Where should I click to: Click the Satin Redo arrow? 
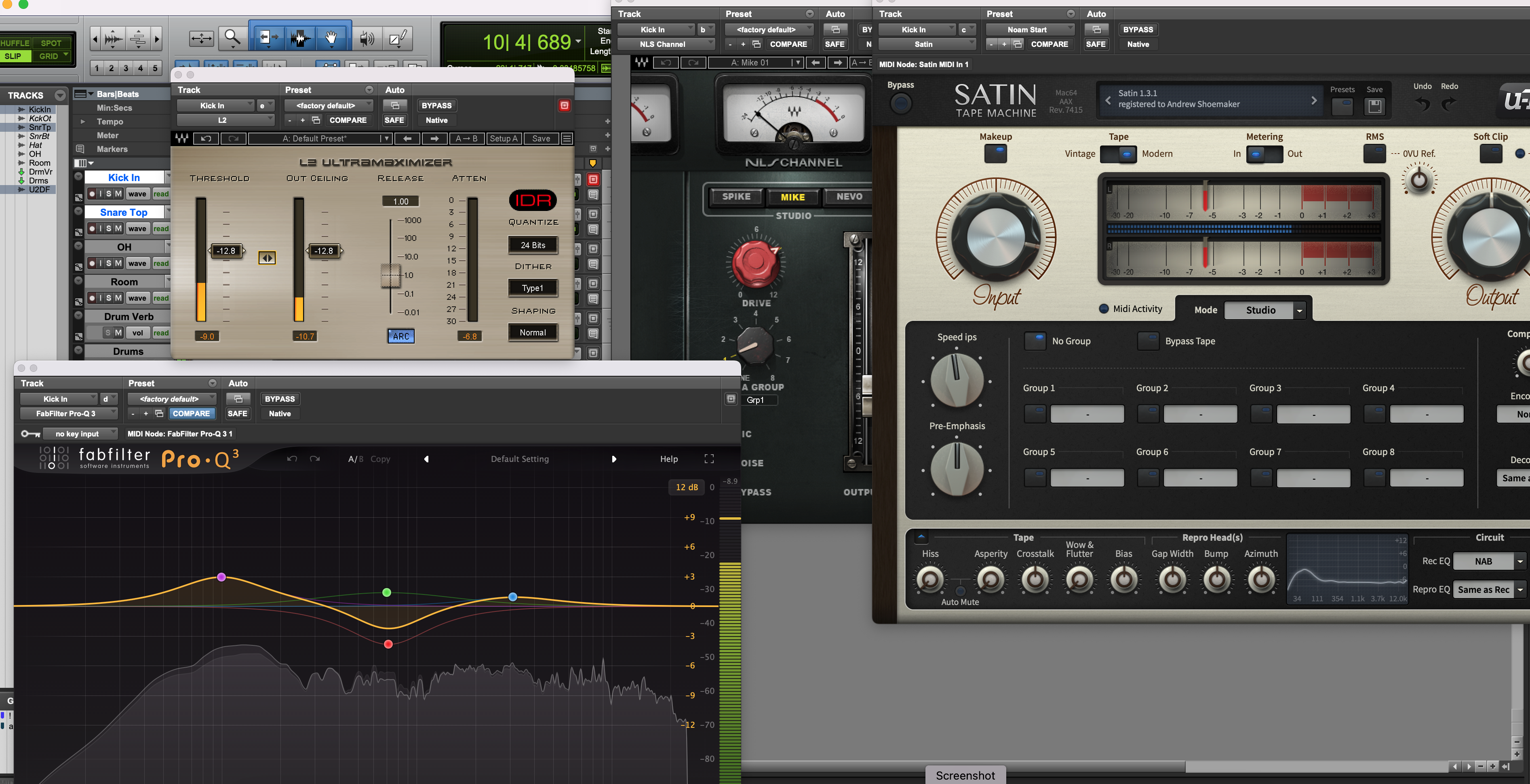(x=1449, y=104)
